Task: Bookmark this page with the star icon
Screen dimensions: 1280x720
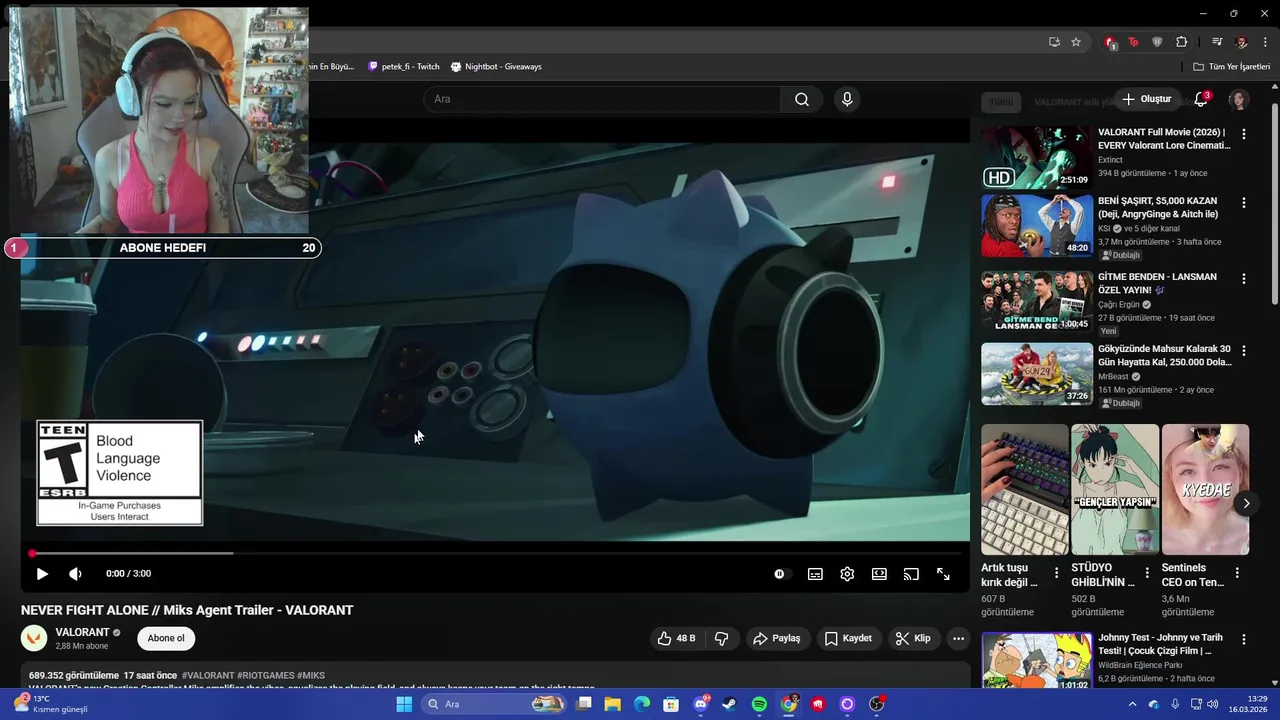Action: coord(1076,42)
